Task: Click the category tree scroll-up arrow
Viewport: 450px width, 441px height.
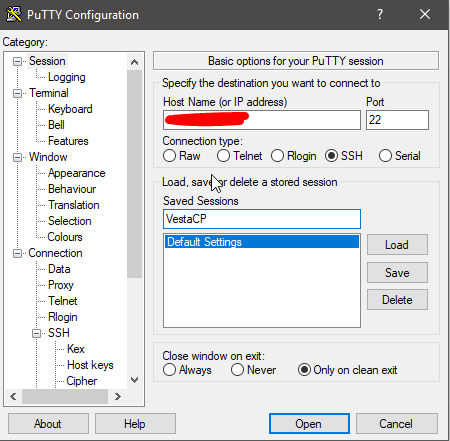Action: pos(134,62)
